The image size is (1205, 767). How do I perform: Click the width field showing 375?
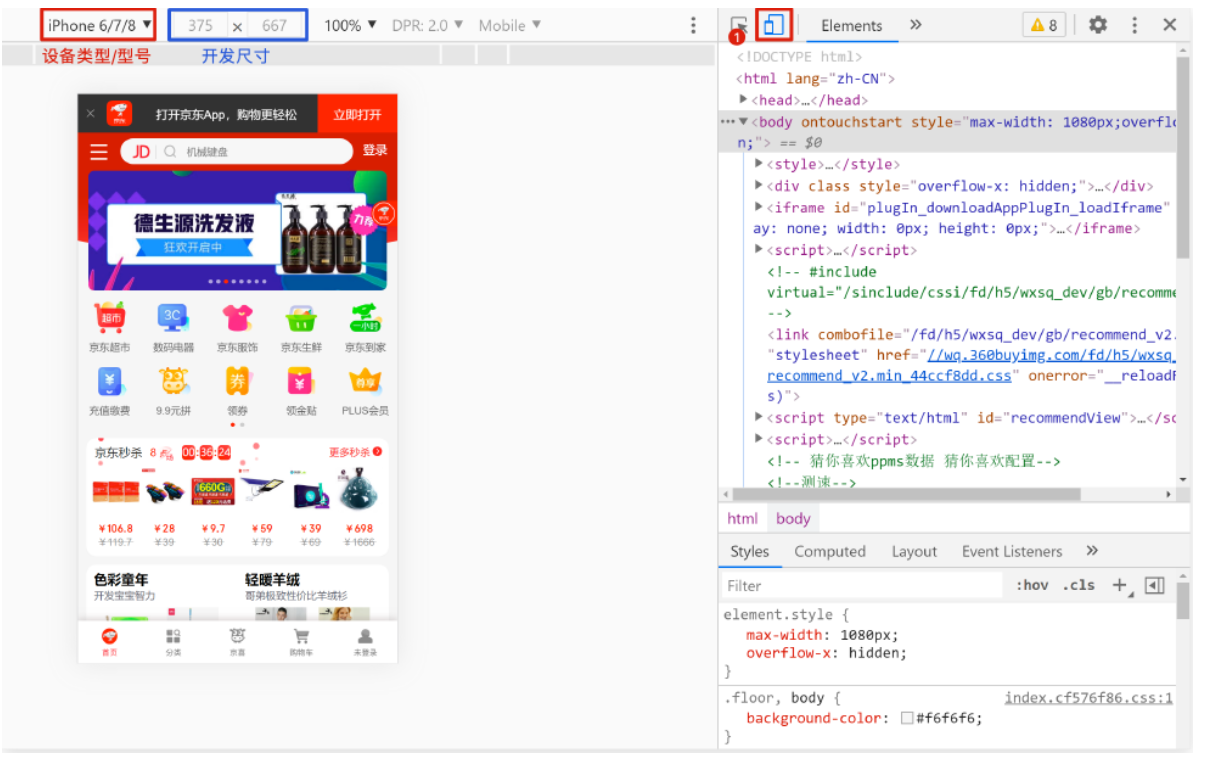click(200, 26)
